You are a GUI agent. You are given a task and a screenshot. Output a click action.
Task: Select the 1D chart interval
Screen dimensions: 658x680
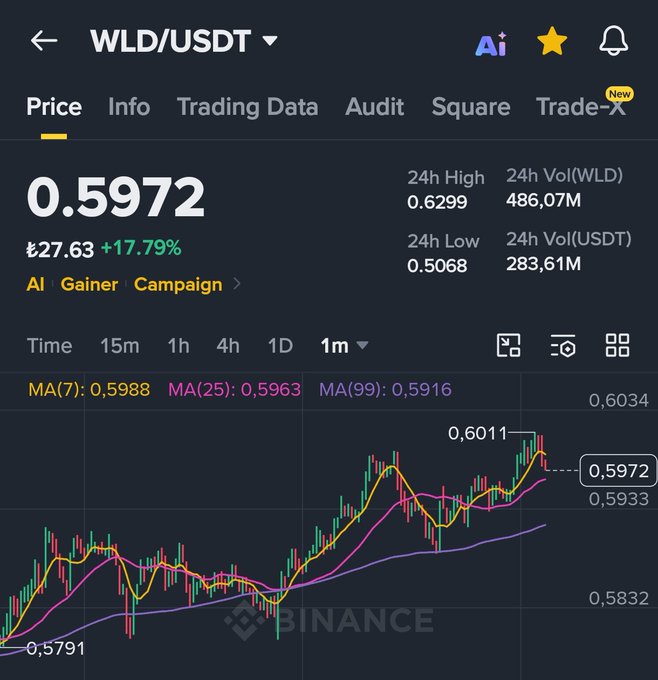[x=280, y=346]
